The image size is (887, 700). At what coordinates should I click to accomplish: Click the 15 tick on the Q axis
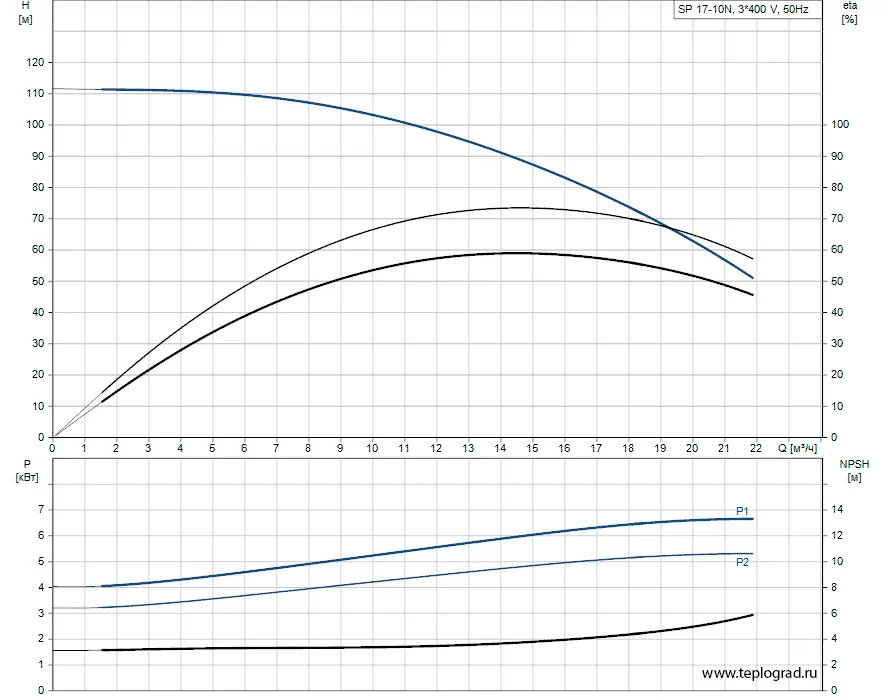532,448
